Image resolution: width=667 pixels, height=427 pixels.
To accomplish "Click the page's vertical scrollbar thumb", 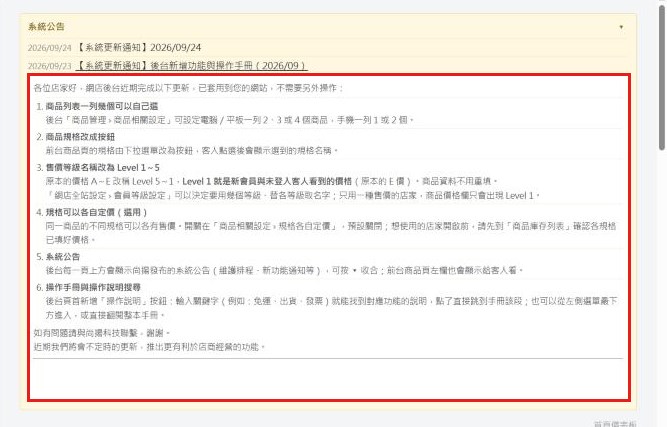I will 661,77.
